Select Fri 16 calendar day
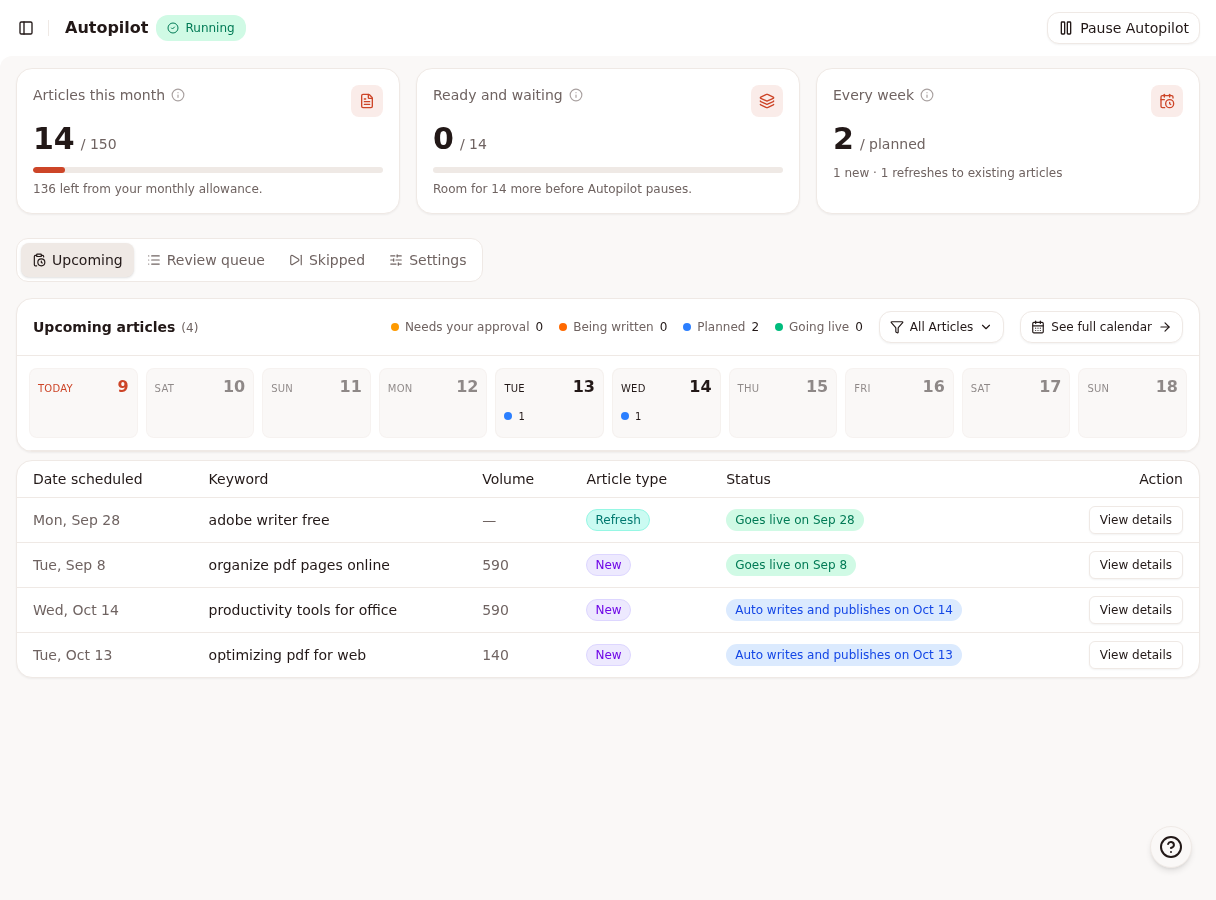1216x900 pixels. click(899, 403)
